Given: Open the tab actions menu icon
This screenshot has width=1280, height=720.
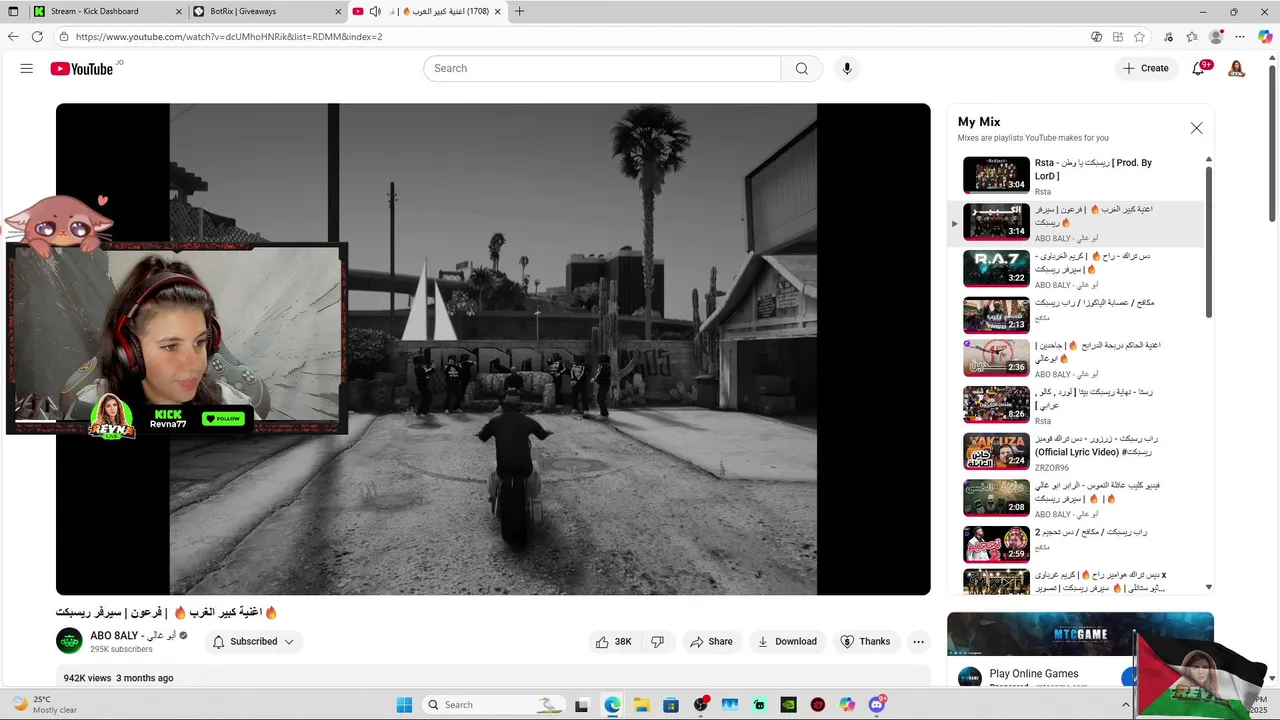Looking at the screenshot, I should tap(13, 11).
